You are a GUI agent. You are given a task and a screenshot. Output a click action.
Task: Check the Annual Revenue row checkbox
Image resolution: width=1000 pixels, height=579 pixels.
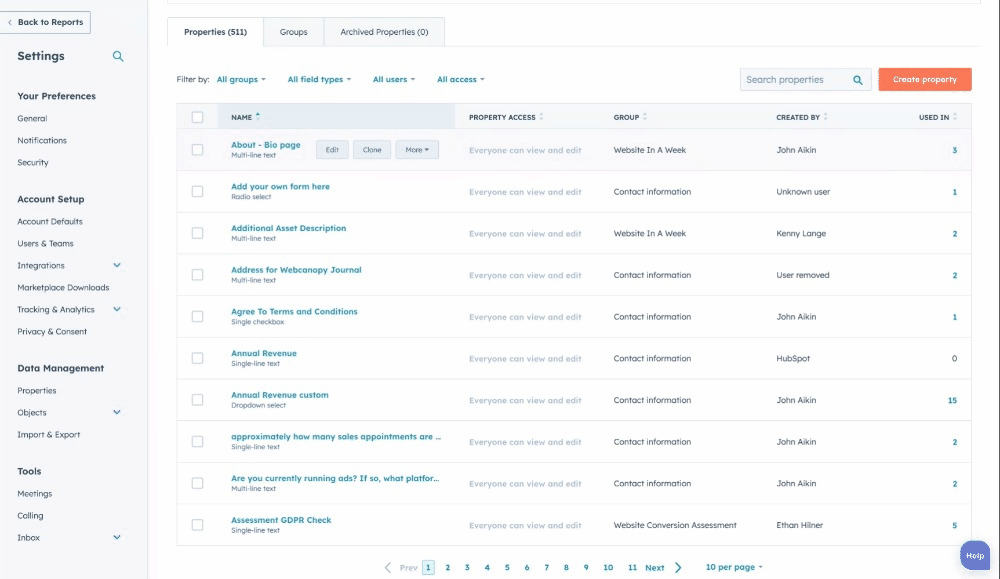point(197,358)
